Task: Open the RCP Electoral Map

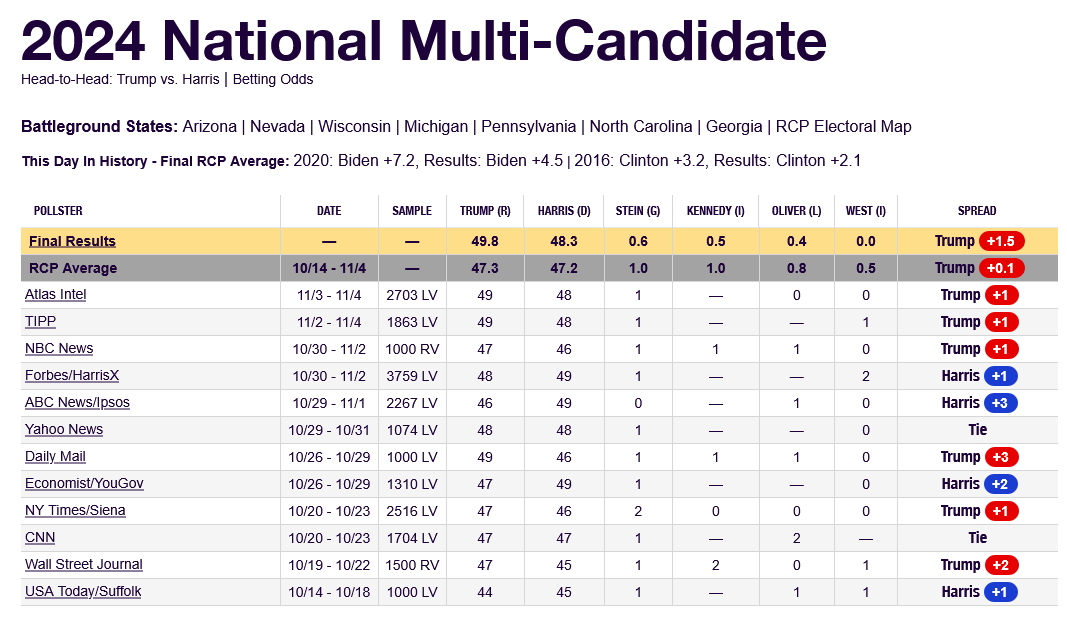Action: 843,127
